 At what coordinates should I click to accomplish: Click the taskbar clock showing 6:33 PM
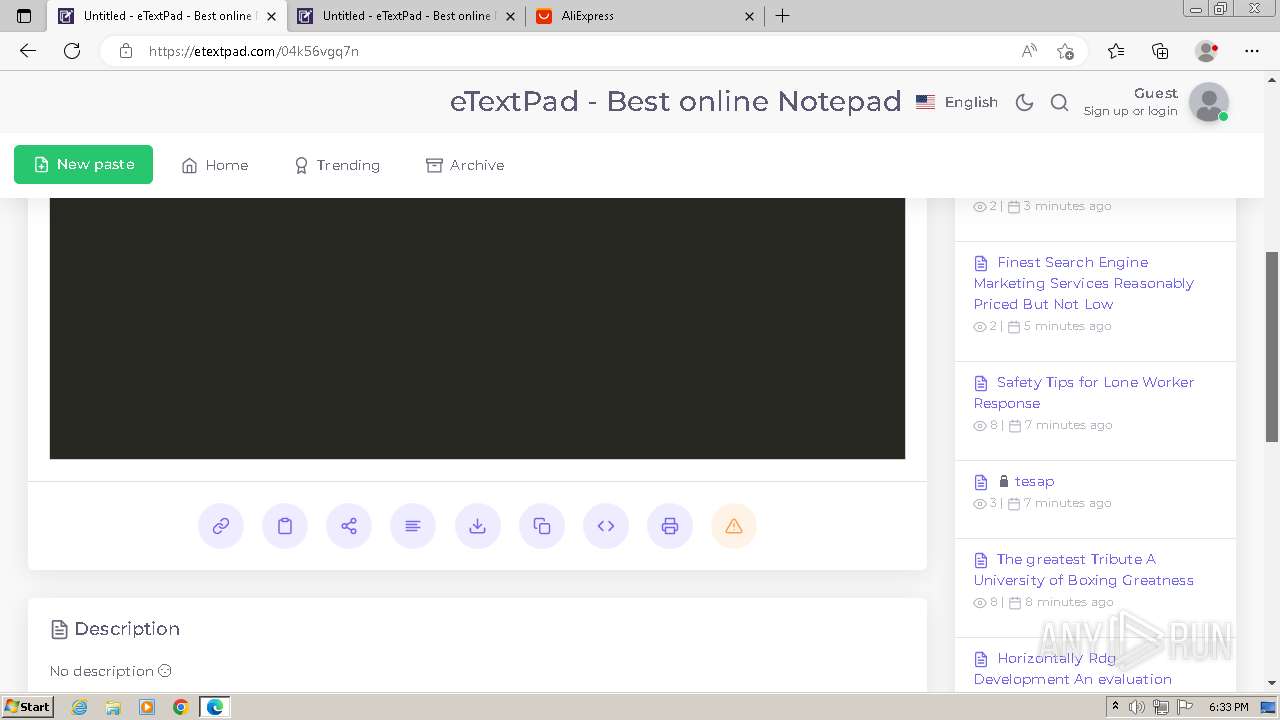1229,707
